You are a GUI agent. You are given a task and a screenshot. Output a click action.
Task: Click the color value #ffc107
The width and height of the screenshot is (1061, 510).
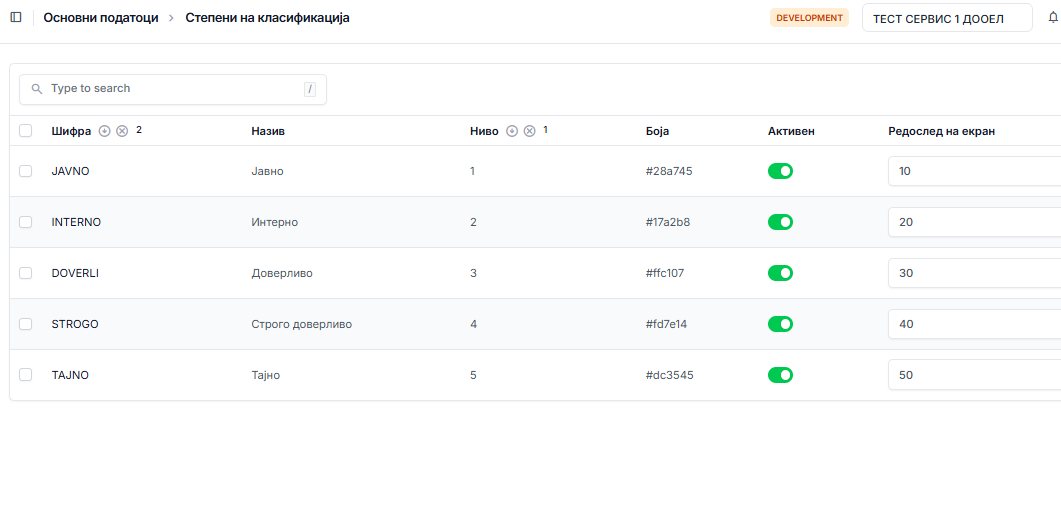tap(665, 273)
